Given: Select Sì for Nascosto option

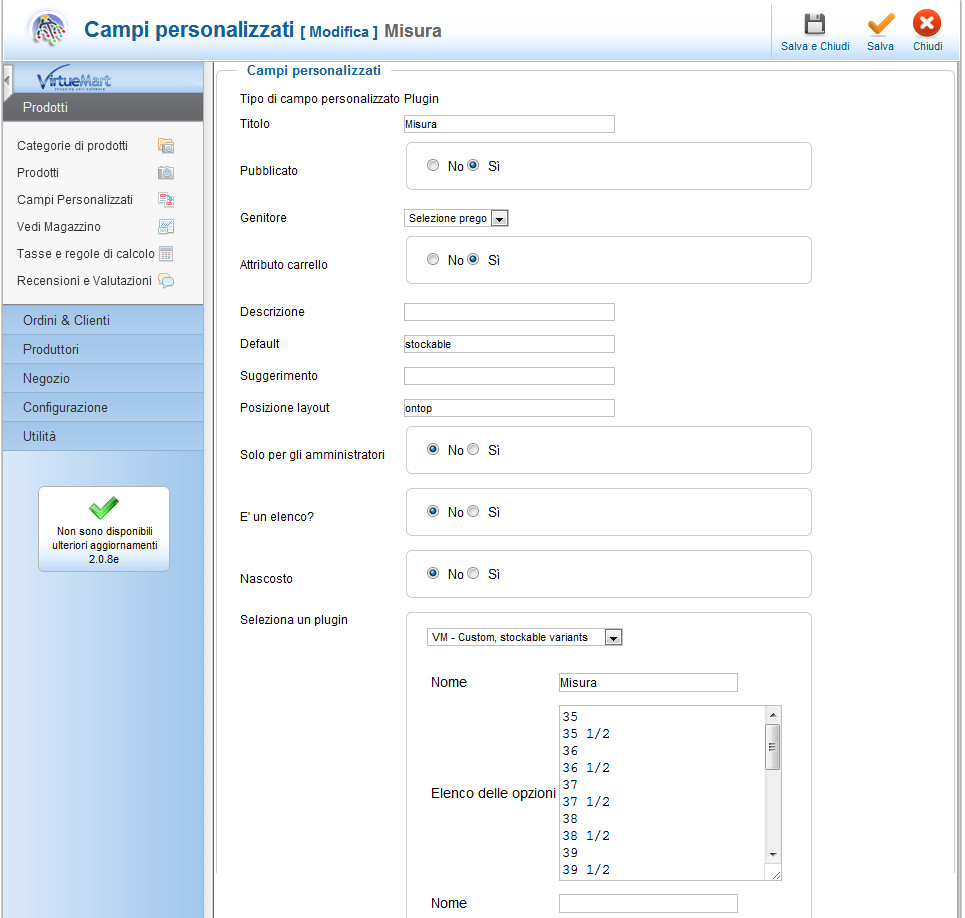Looking at the screenshot, I should [x=474, y=574].
